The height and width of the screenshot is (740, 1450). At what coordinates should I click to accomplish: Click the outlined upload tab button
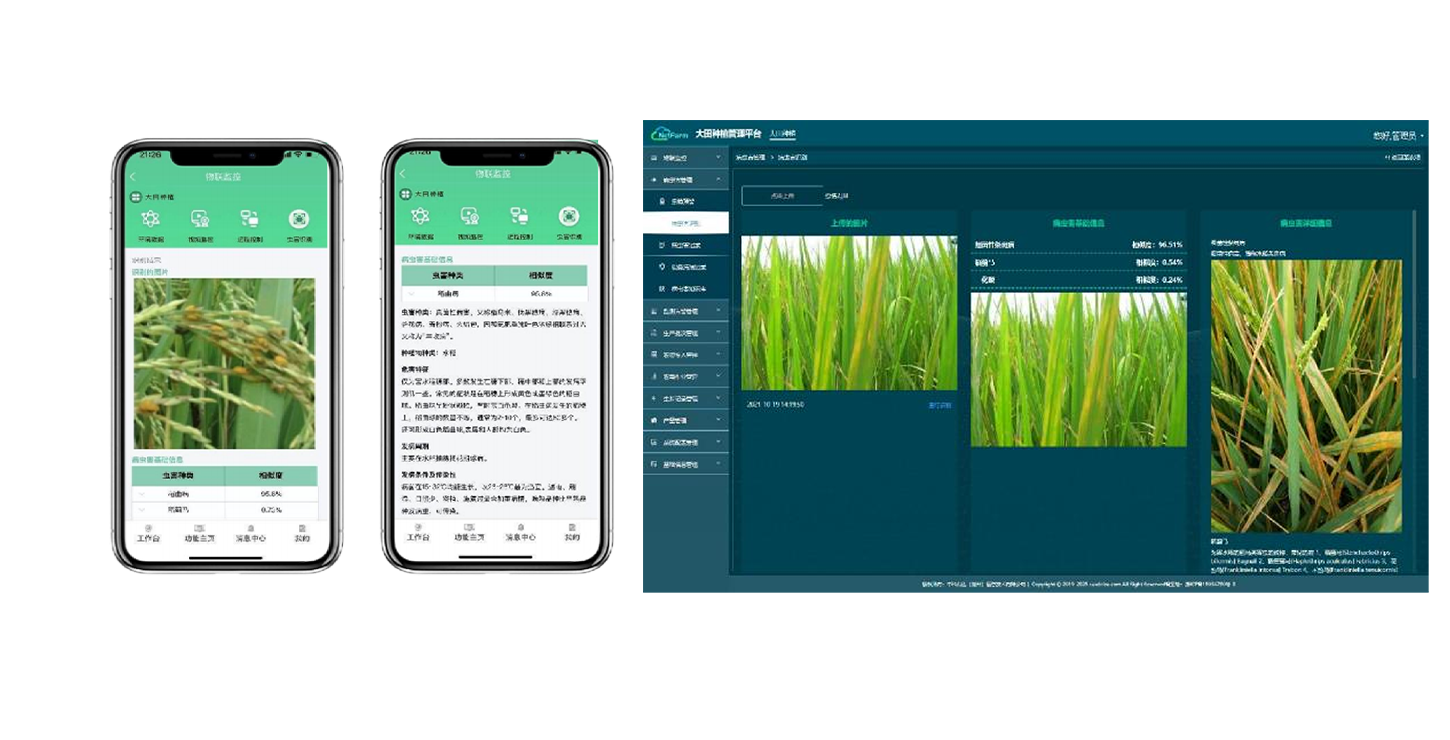coord(781,196)
